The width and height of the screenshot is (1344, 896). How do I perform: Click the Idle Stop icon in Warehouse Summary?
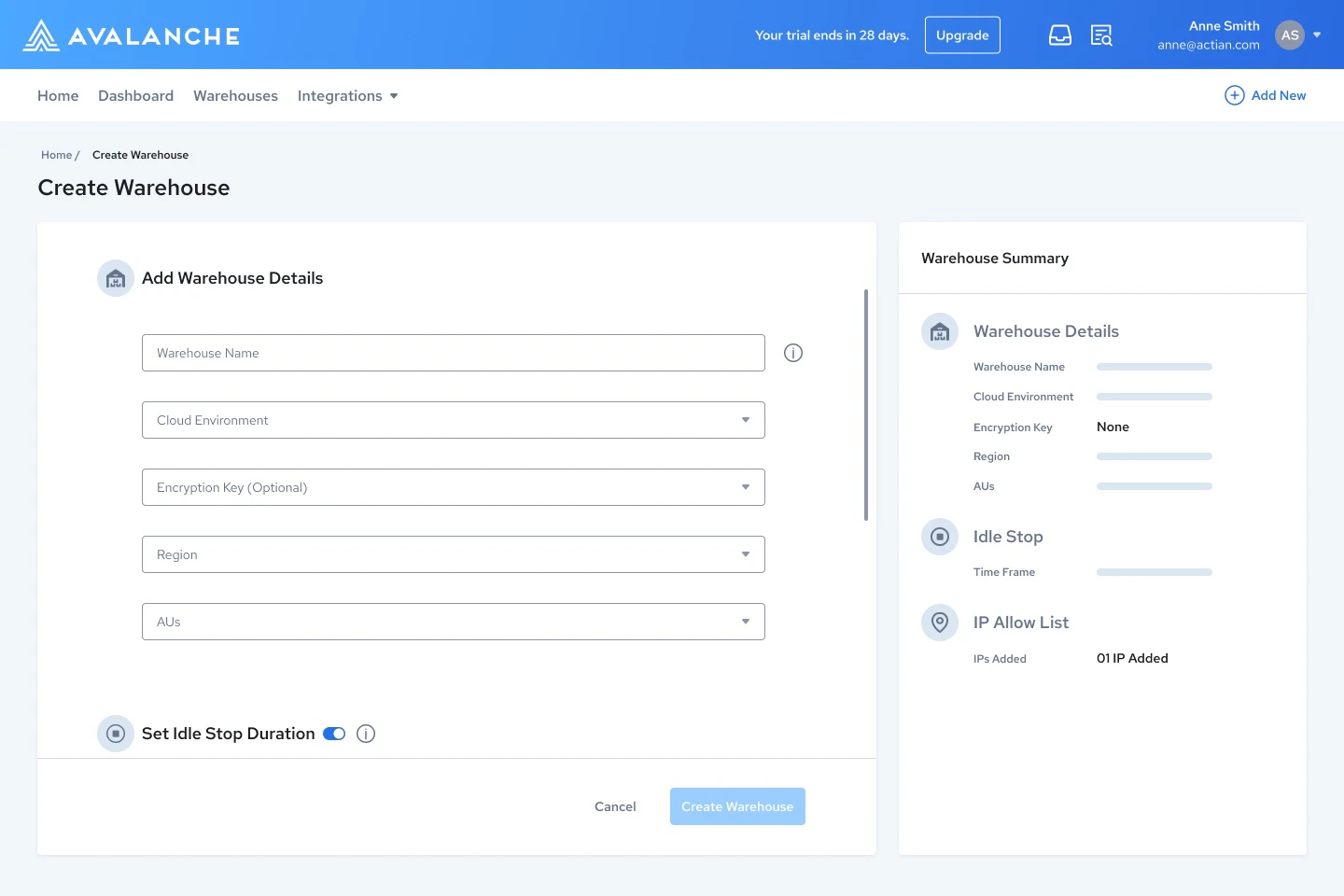[x=939, y=537]
